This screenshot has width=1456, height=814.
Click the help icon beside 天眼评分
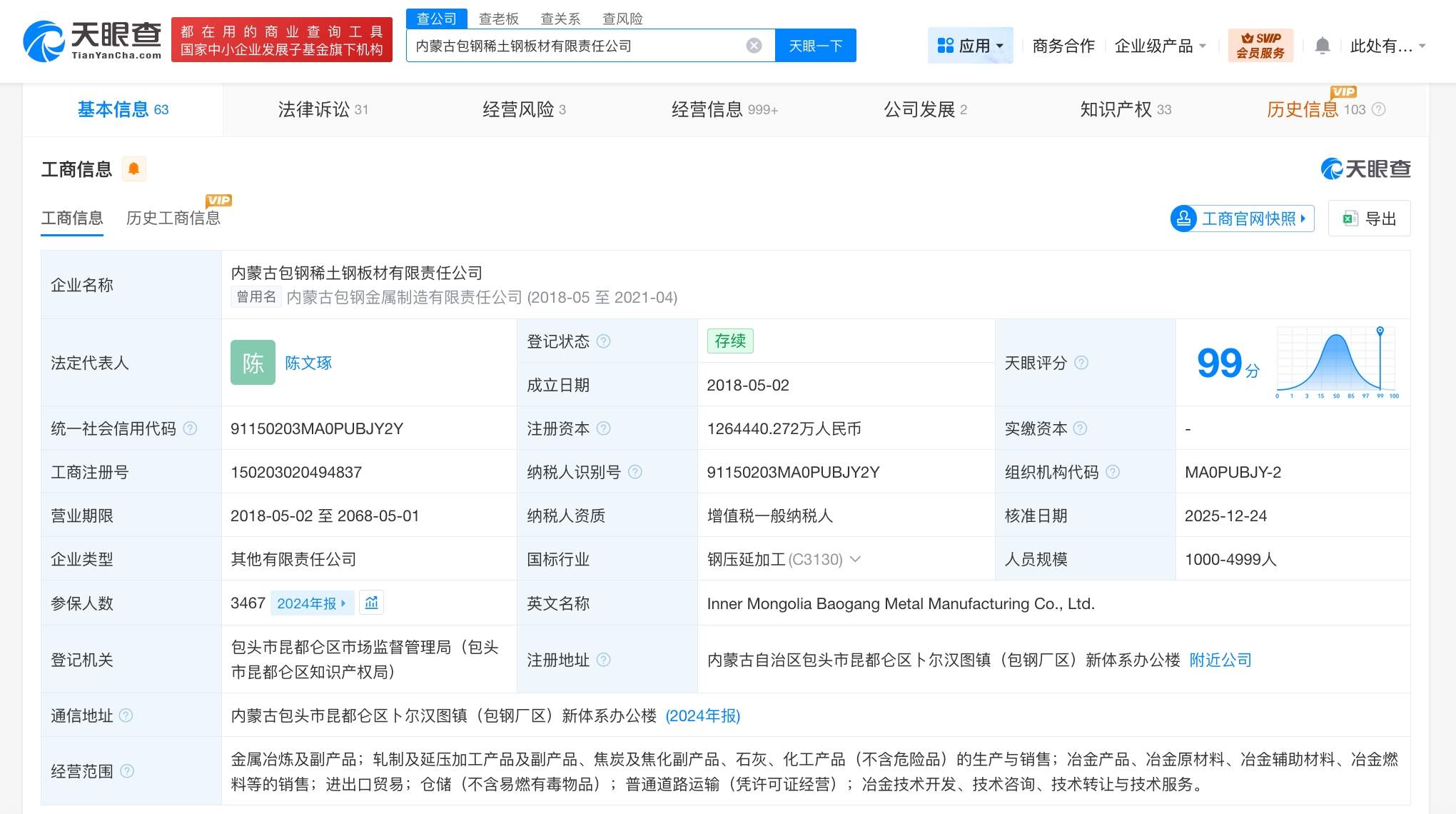pyautogui.click(x=1083, y=363)
